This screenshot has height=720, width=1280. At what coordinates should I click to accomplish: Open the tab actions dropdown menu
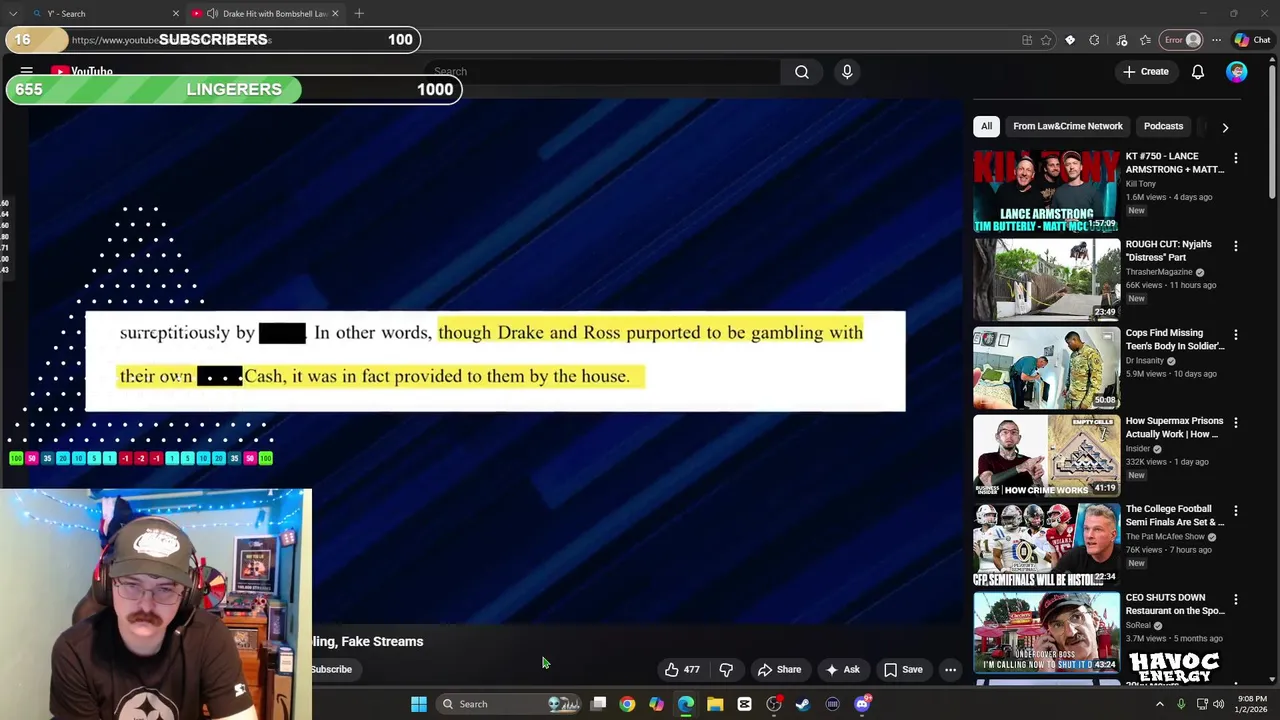pos(13,14)
